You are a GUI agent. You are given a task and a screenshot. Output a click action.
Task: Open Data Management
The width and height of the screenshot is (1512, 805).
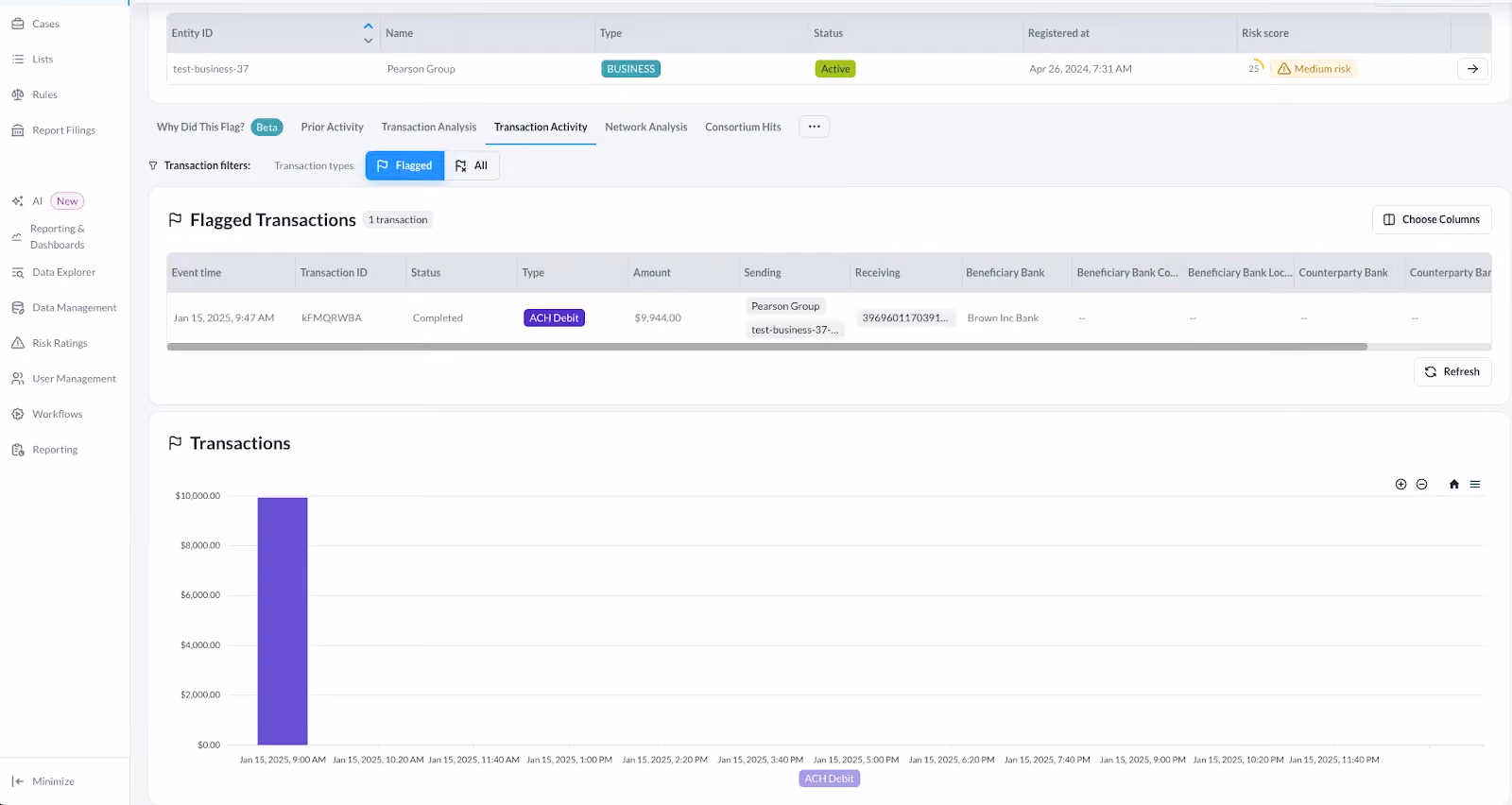click(63, 308)
